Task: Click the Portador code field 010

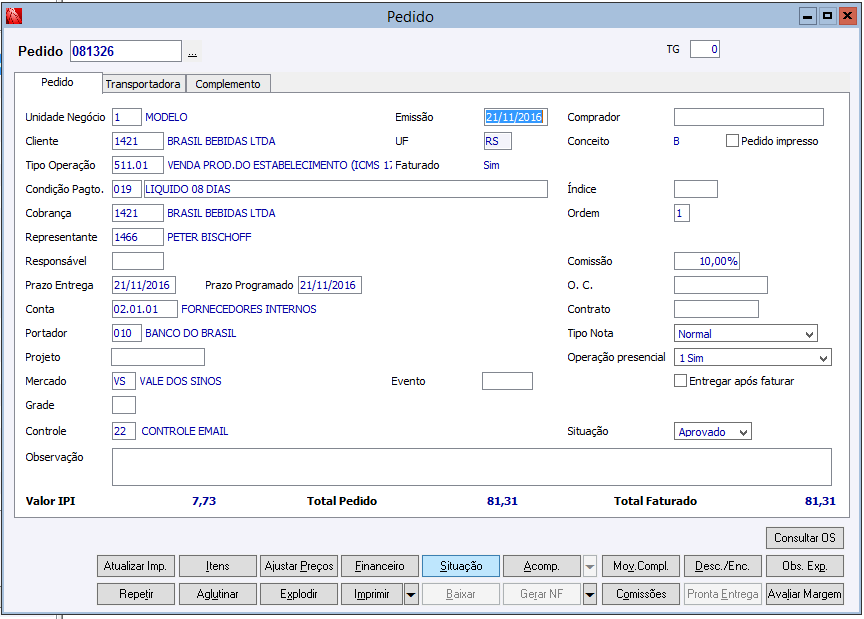Action: pos(127,333)
